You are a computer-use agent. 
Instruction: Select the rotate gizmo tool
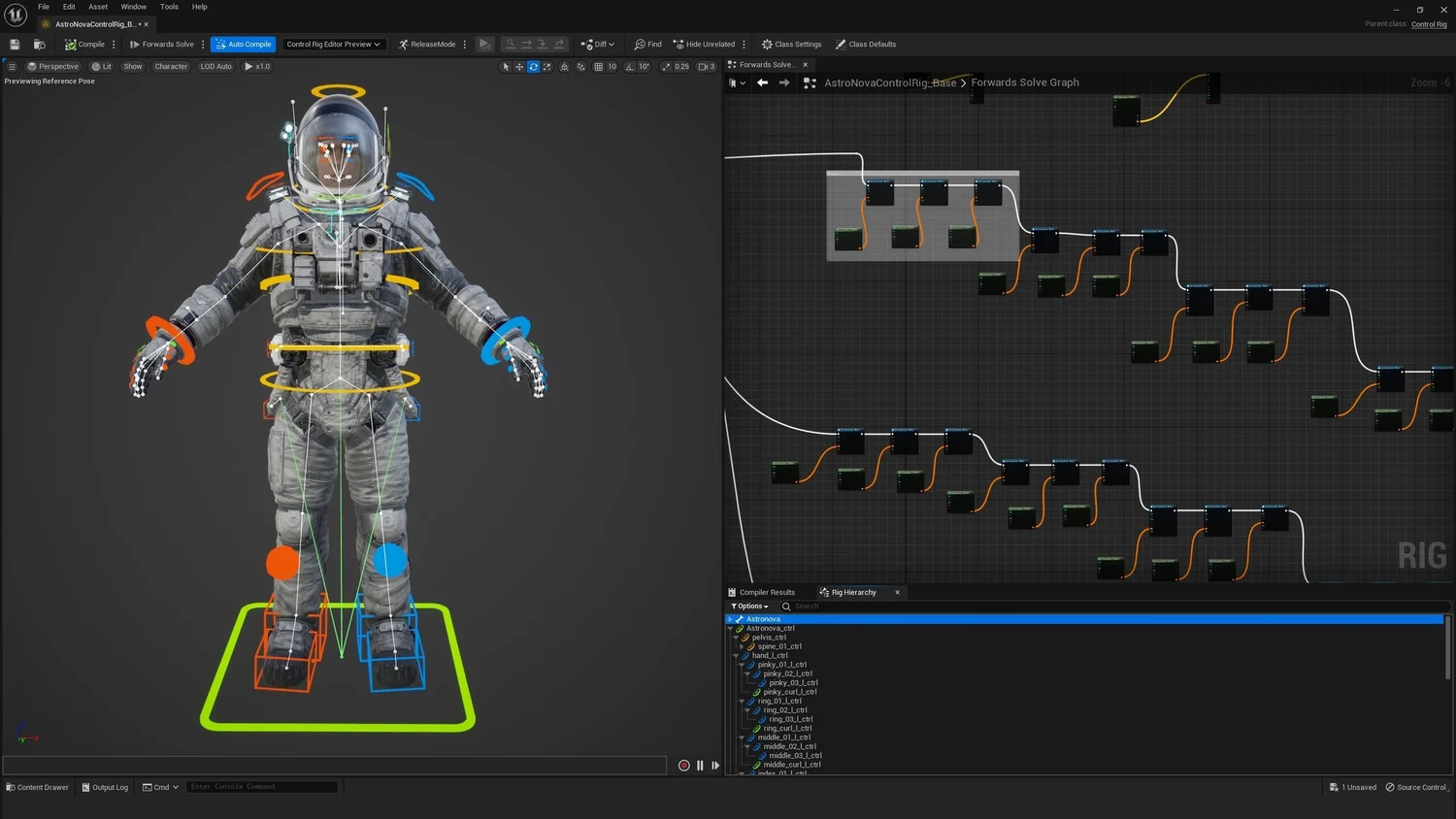(533, 67)
